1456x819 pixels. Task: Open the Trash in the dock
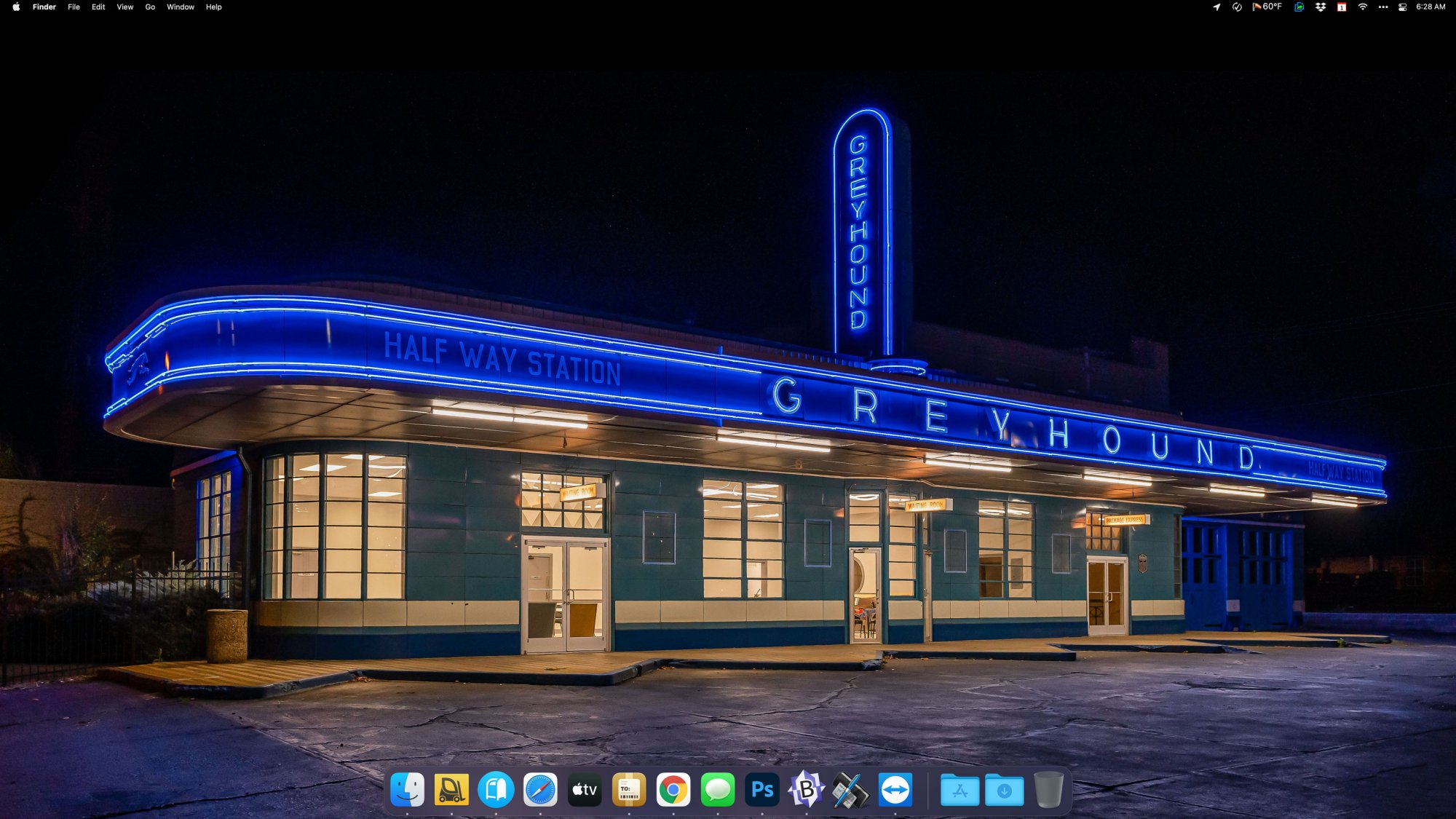pos(1048,790)
